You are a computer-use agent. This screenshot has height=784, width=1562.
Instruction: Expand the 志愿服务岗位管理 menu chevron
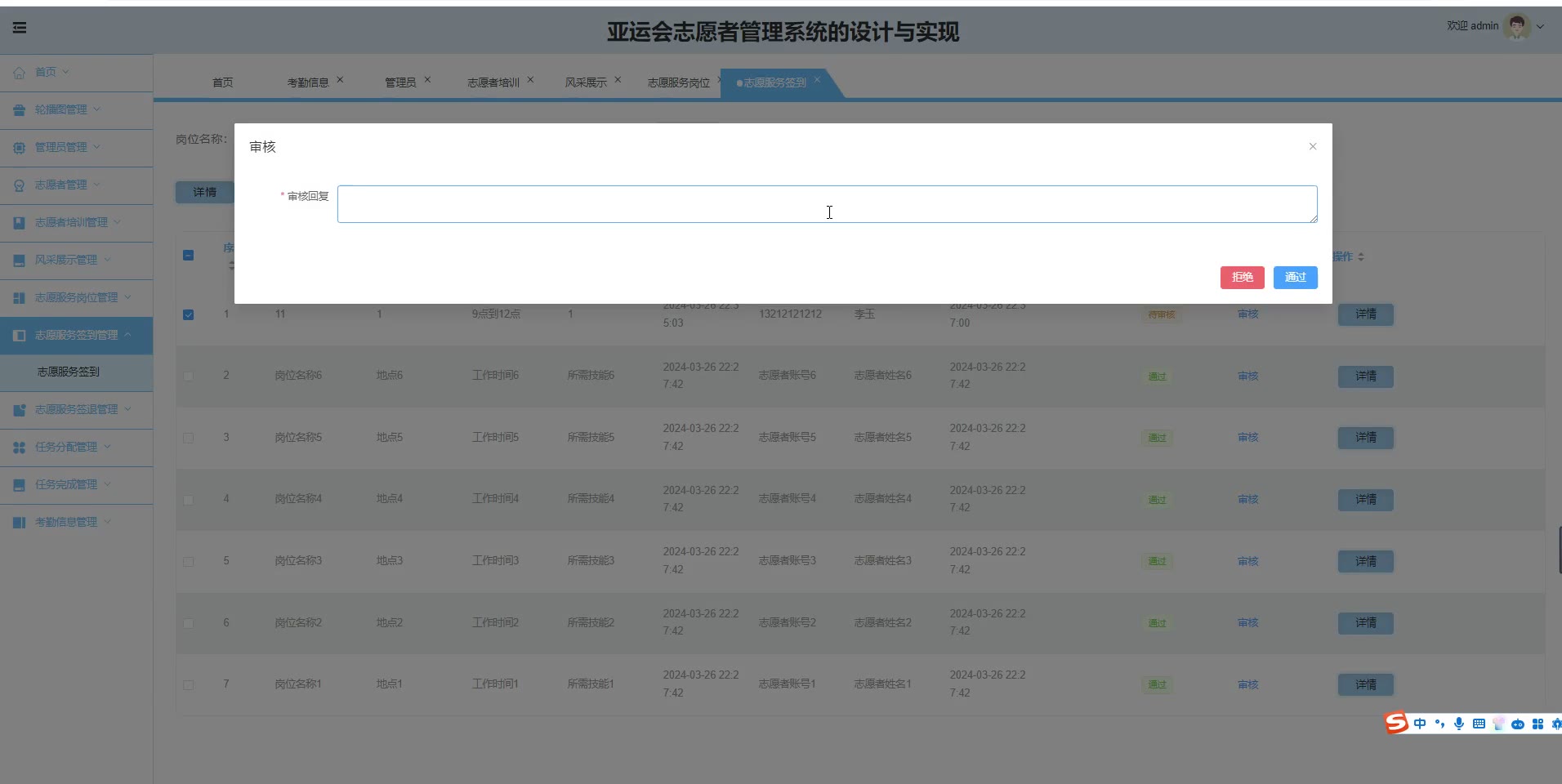tap(127, 297)
